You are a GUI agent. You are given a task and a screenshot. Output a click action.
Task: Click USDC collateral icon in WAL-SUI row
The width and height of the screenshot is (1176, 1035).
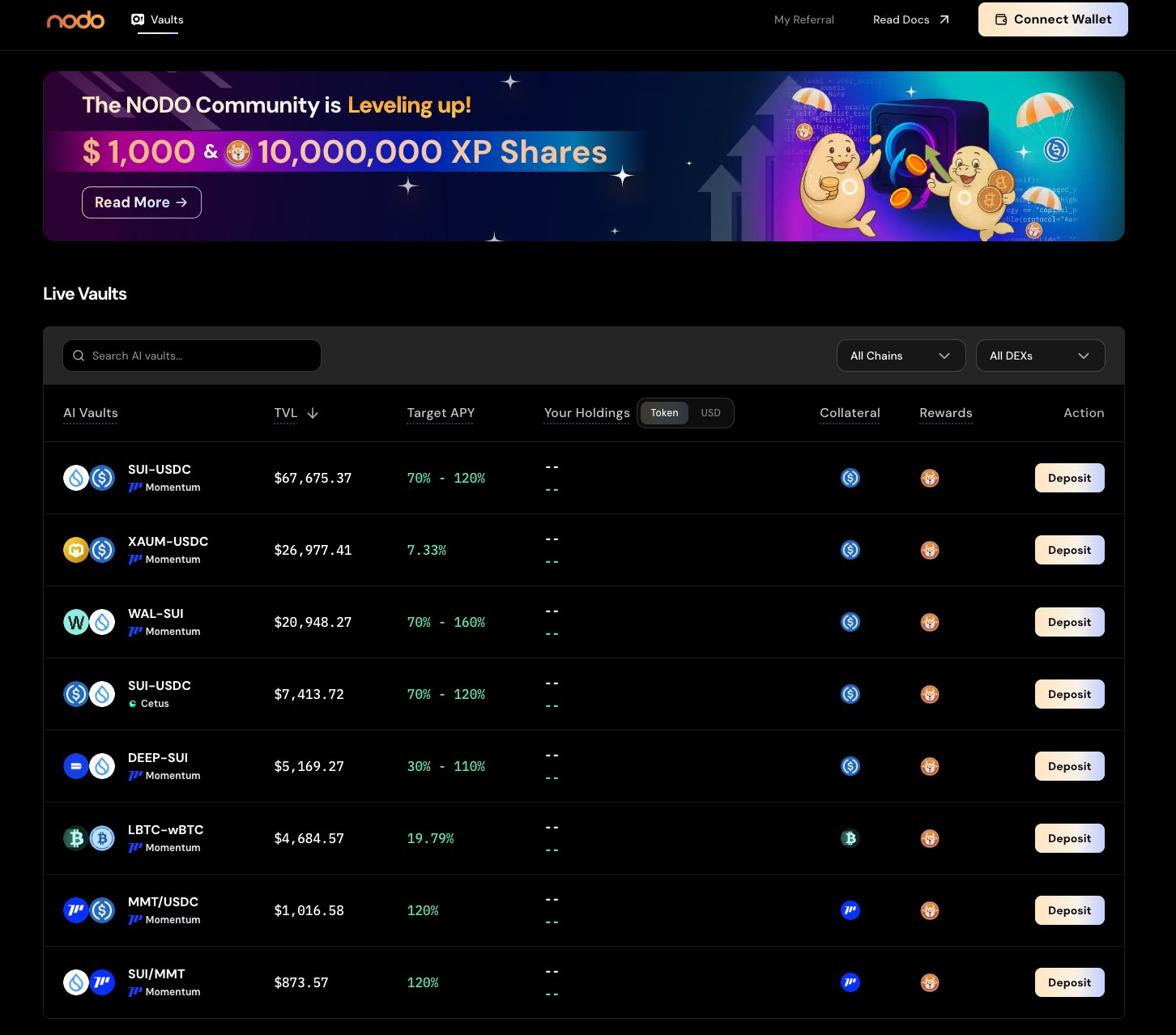[850, 622]
